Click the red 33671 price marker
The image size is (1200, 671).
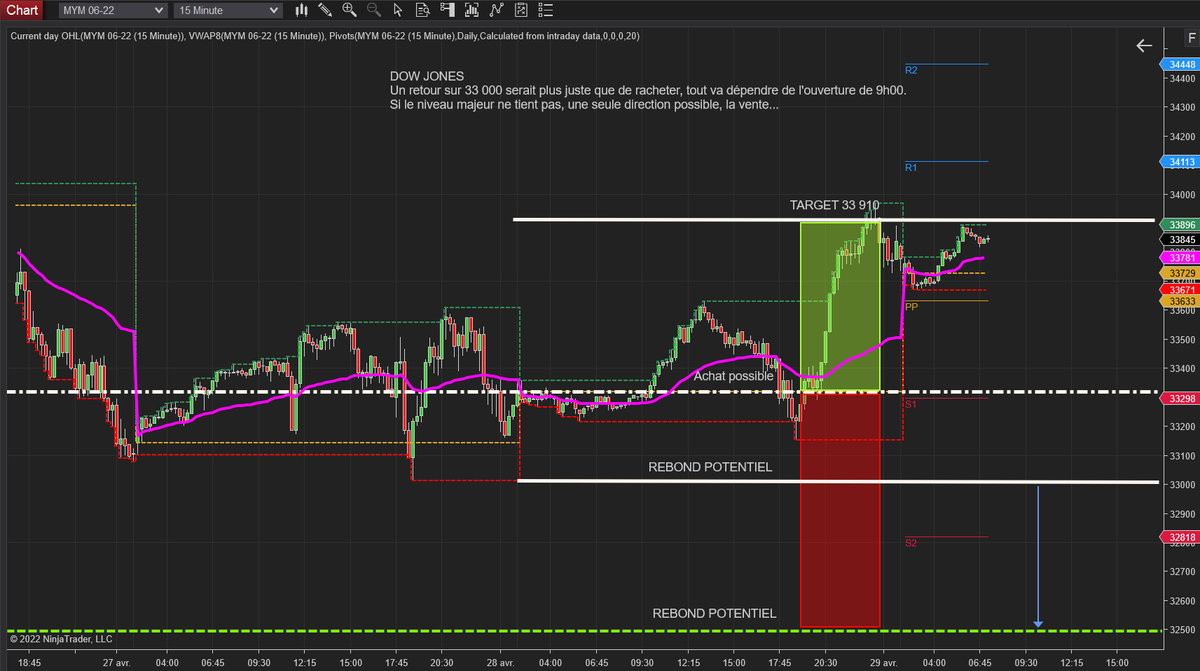(x=1179, y=289)
